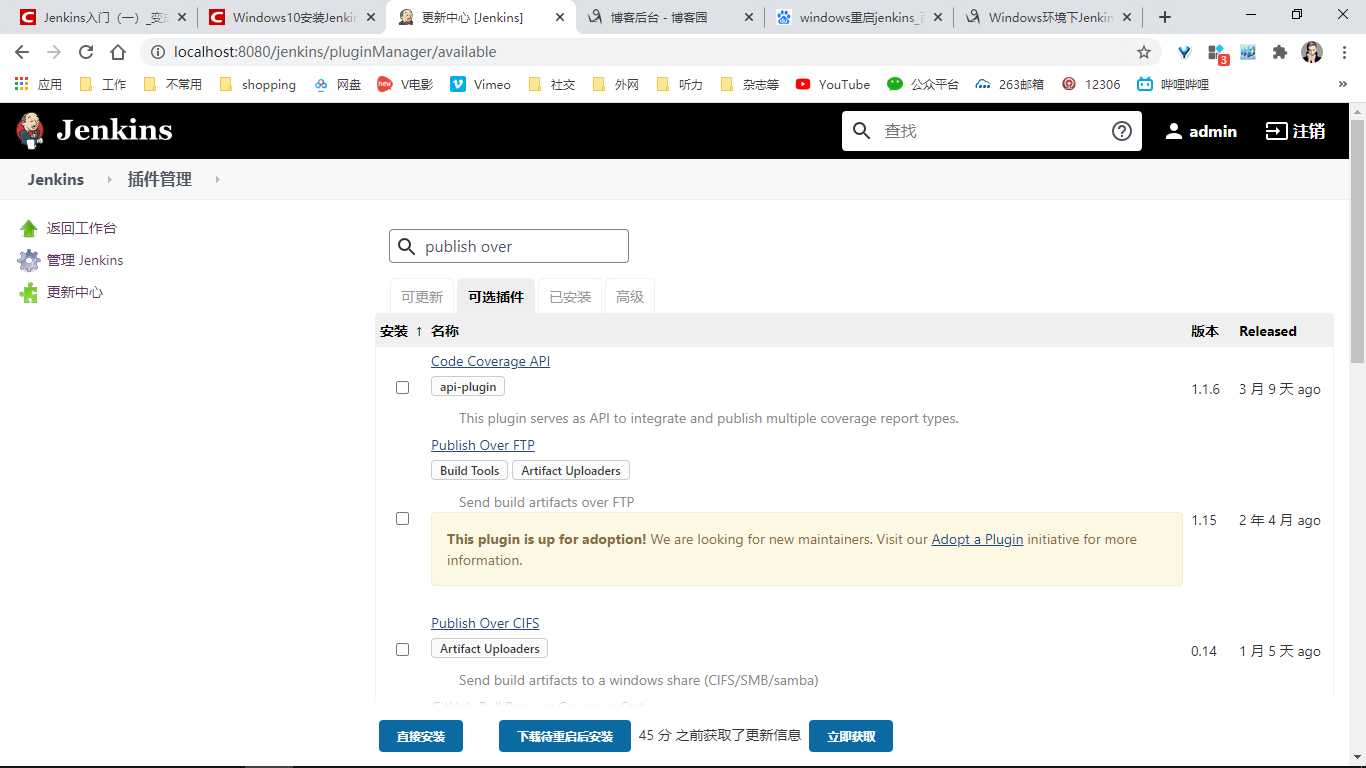Image resolution: width=1366 pixels, height=768 pixels.
Task: Switch to the Windows10安装Jenkins browser tab
Action: click(x=291, y=17)
